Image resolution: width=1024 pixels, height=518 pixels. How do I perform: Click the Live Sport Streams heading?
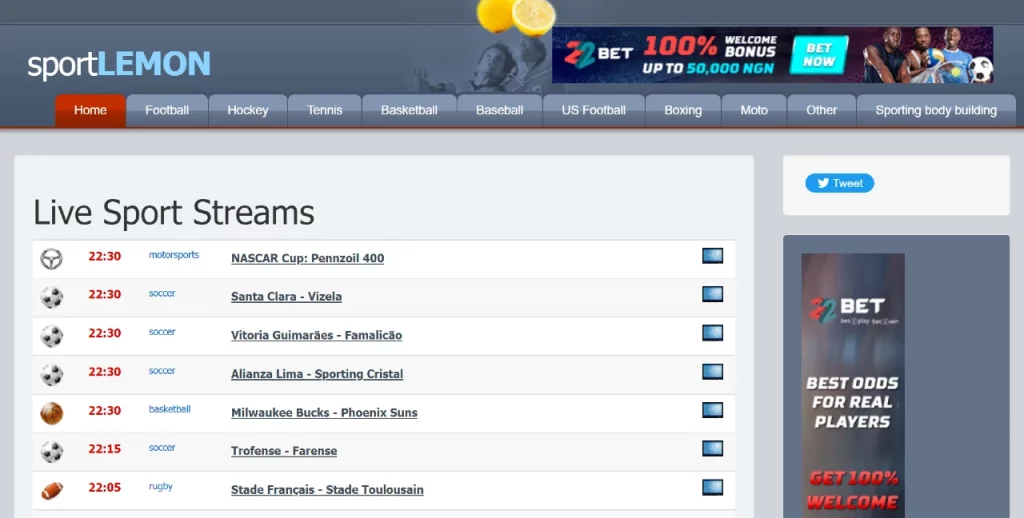[174, 213]
